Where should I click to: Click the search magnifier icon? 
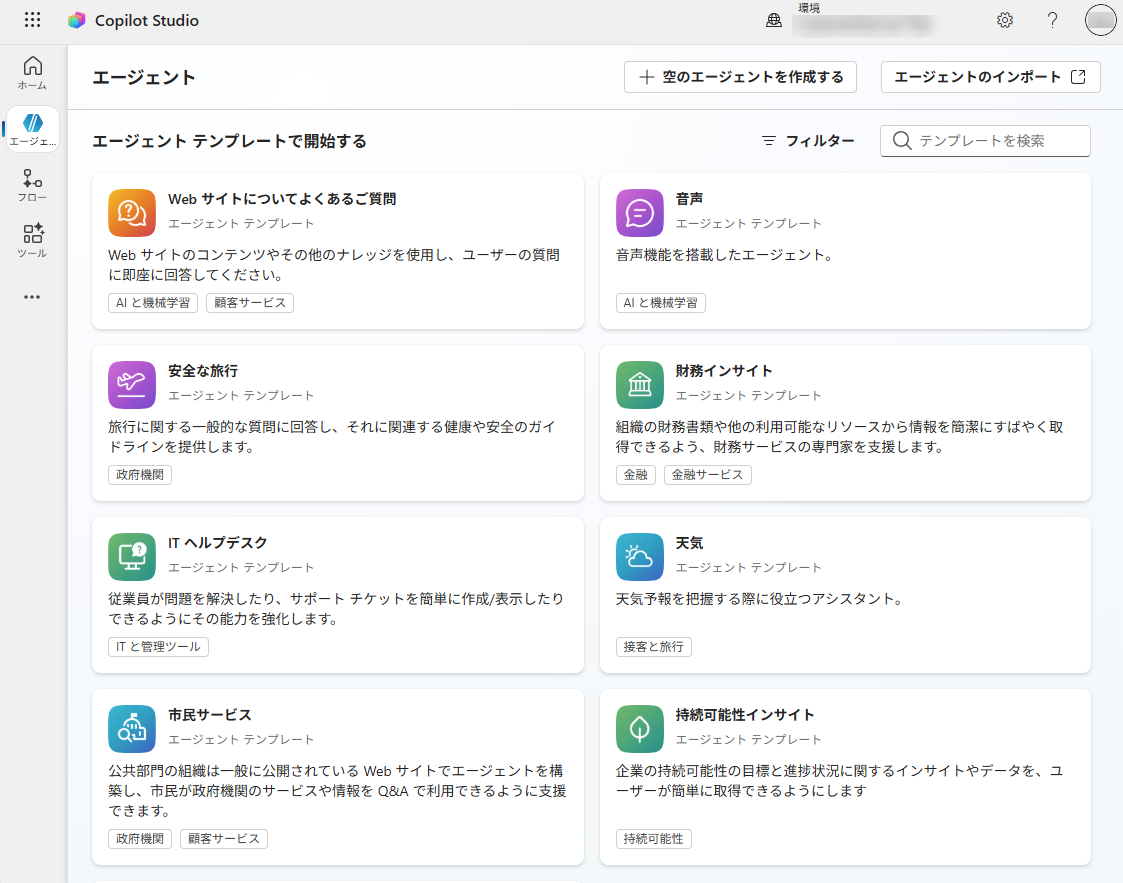902,140
